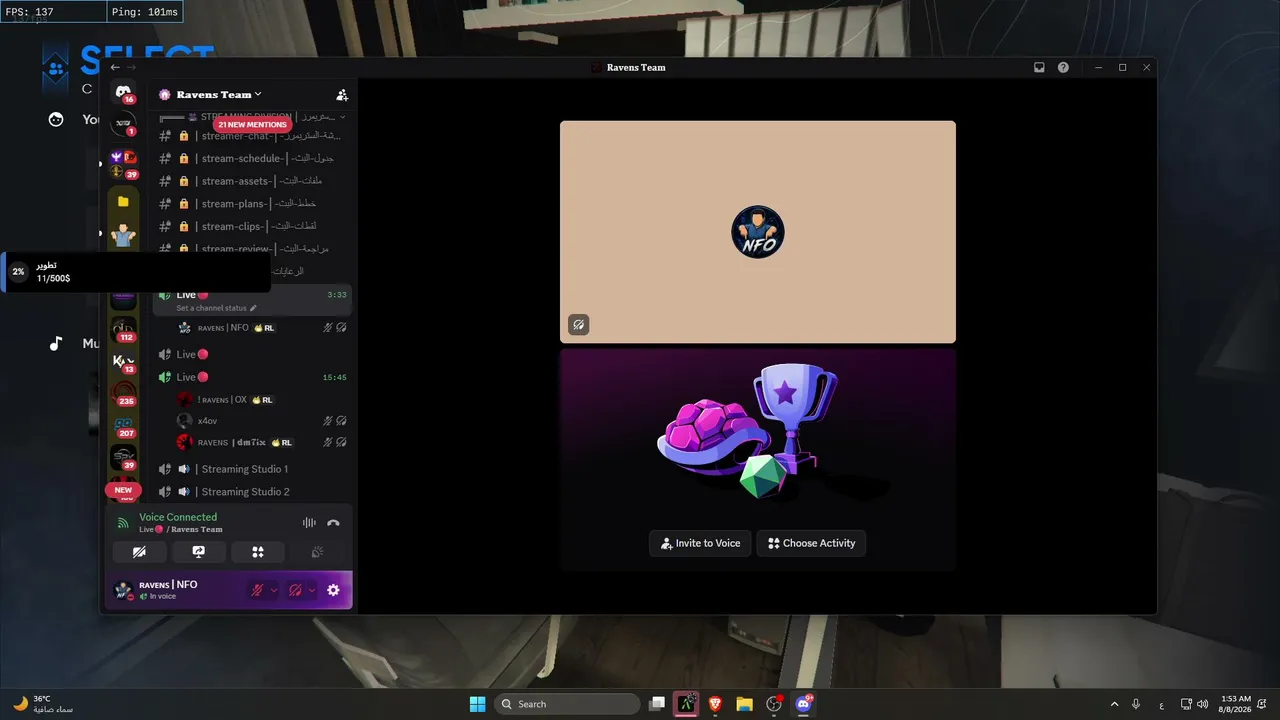Open Discord help icon in title bar
The height and width of the screenshot is (720, 1280).
tap(1063, 67)
